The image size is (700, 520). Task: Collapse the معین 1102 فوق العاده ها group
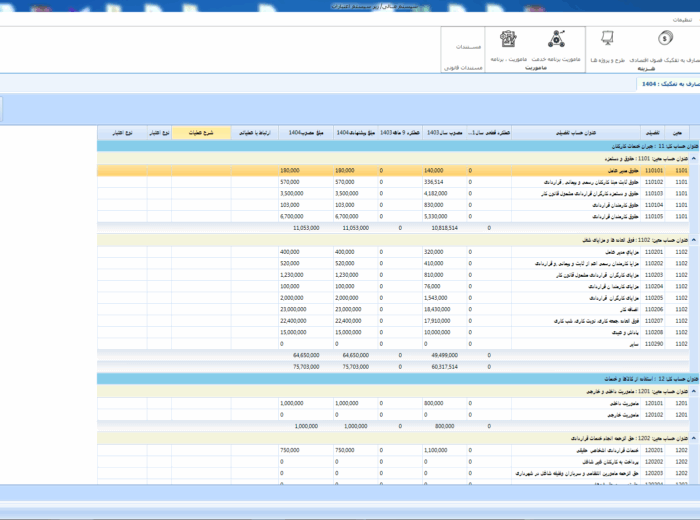694,240
